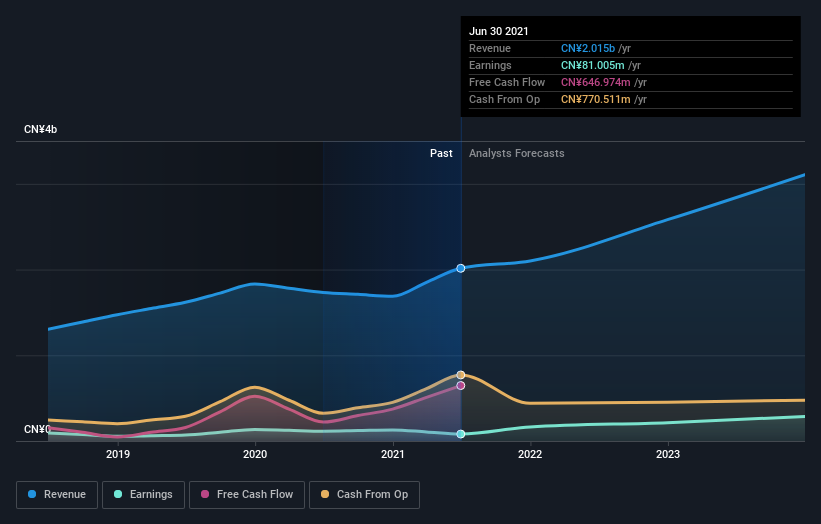This screenshot has height=524, width=821.
Task: Click the CN¥81.005m earnings value
Action: 592,65
